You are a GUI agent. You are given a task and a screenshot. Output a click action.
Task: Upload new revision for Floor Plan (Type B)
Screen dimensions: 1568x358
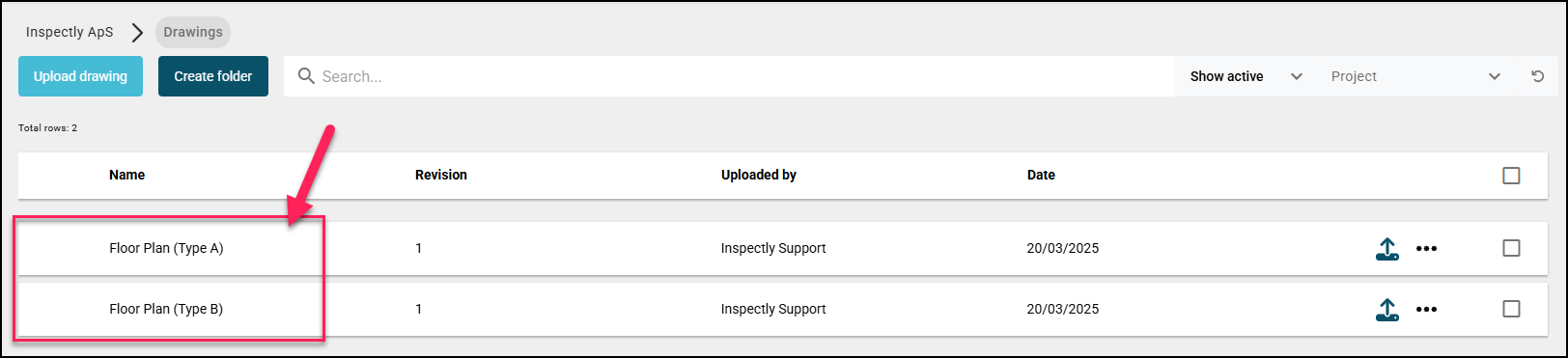tap(1387, 310)
